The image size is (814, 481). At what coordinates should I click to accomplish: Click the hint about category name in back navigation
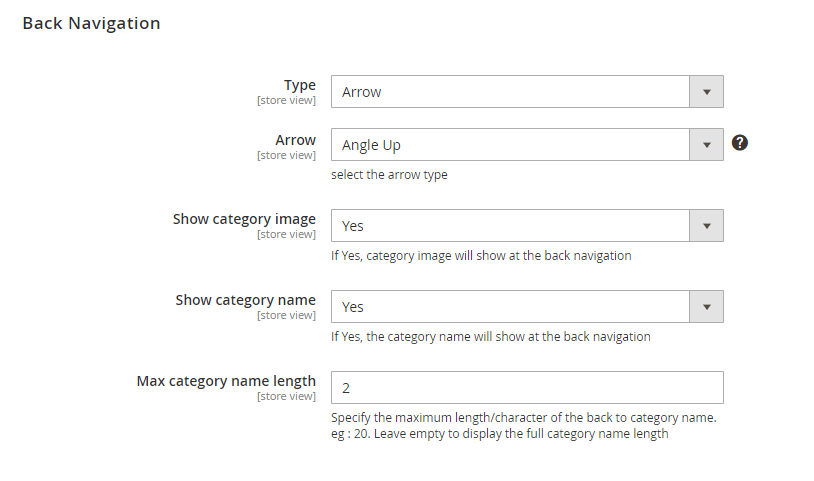(x=491, y=337)
